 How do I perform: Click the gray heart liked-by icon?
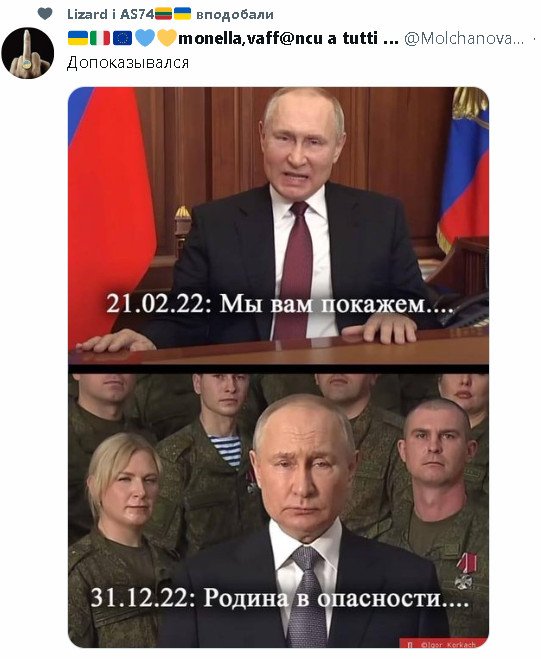(x=45, y=14)
